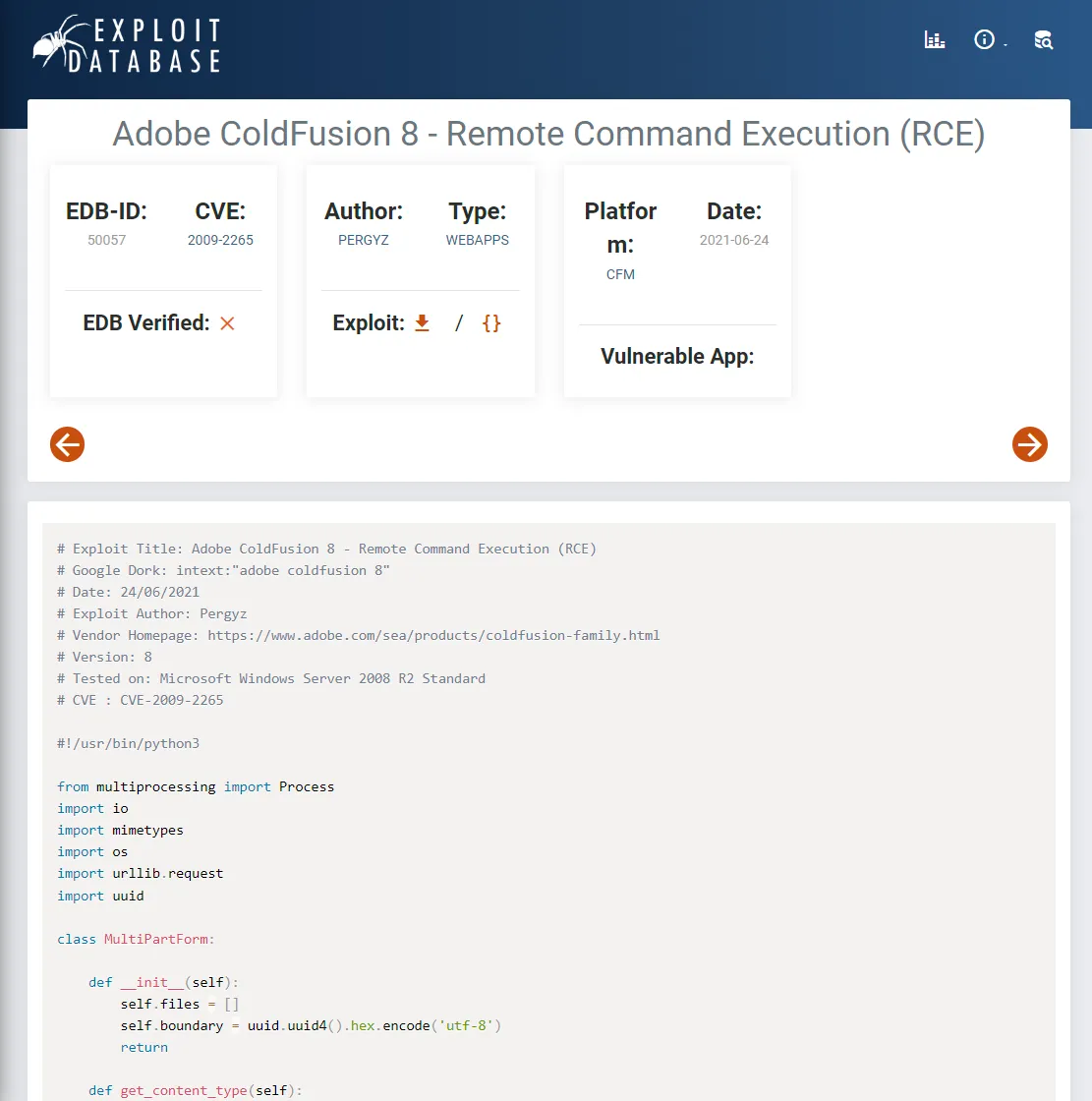Click the Google Dork comment line

(x=223, y=570)
